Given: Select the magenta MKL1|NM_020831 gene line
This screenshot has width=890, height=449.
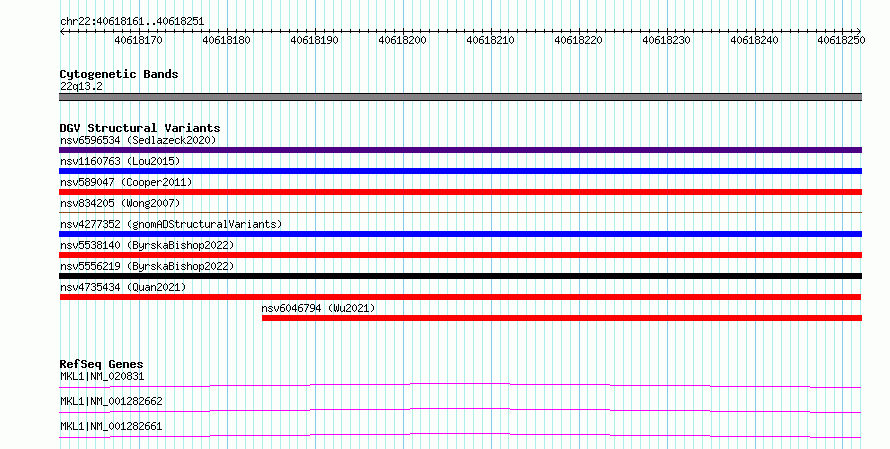Looking at the screenshot, I should [x=460, y=385].
